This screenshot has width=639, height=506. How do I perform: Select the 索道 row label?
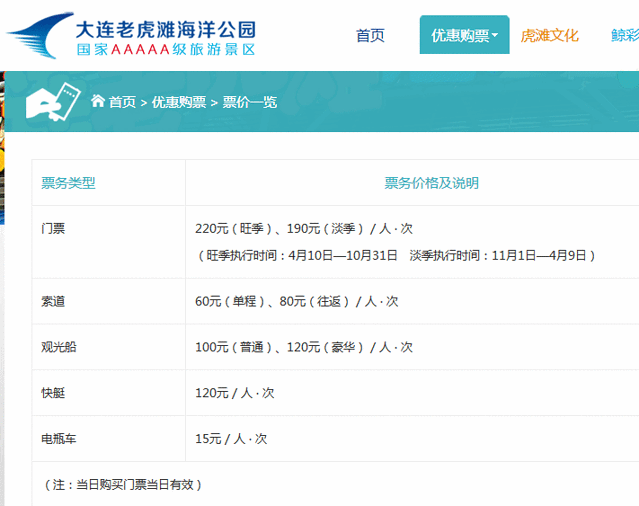53,301
